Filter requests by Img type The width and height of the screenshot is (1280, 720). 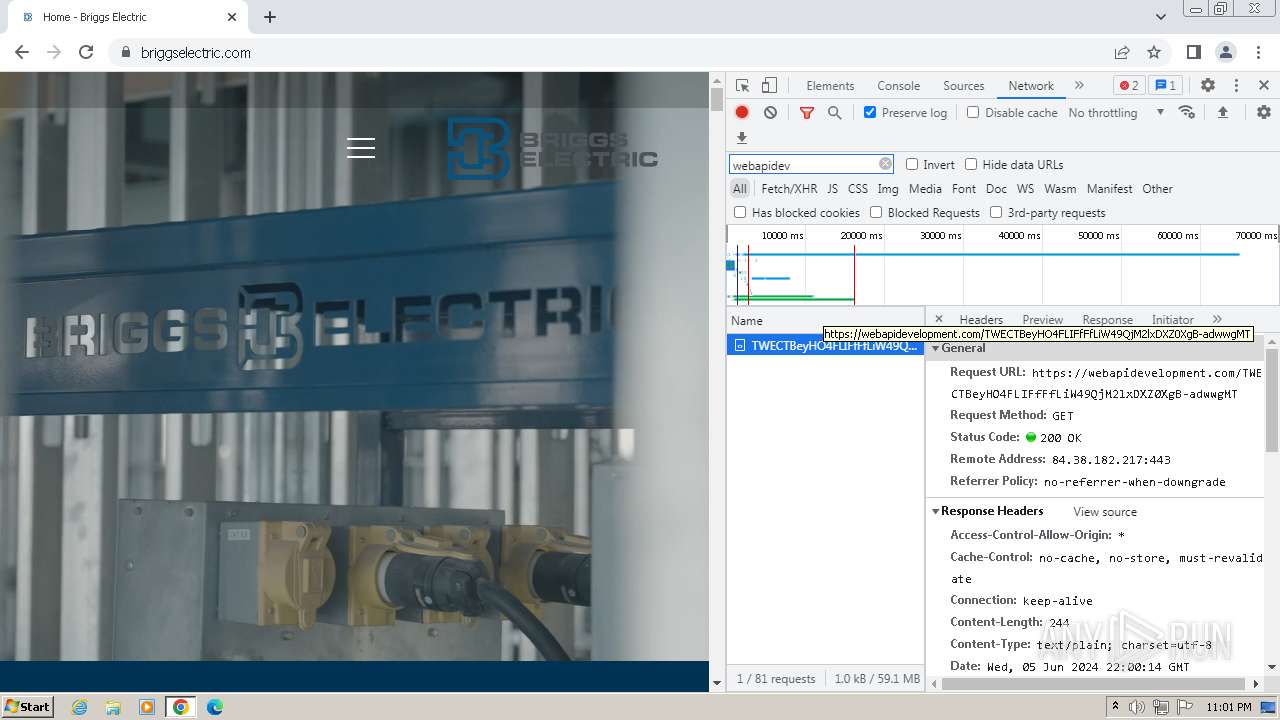click(x=888, y=188)
